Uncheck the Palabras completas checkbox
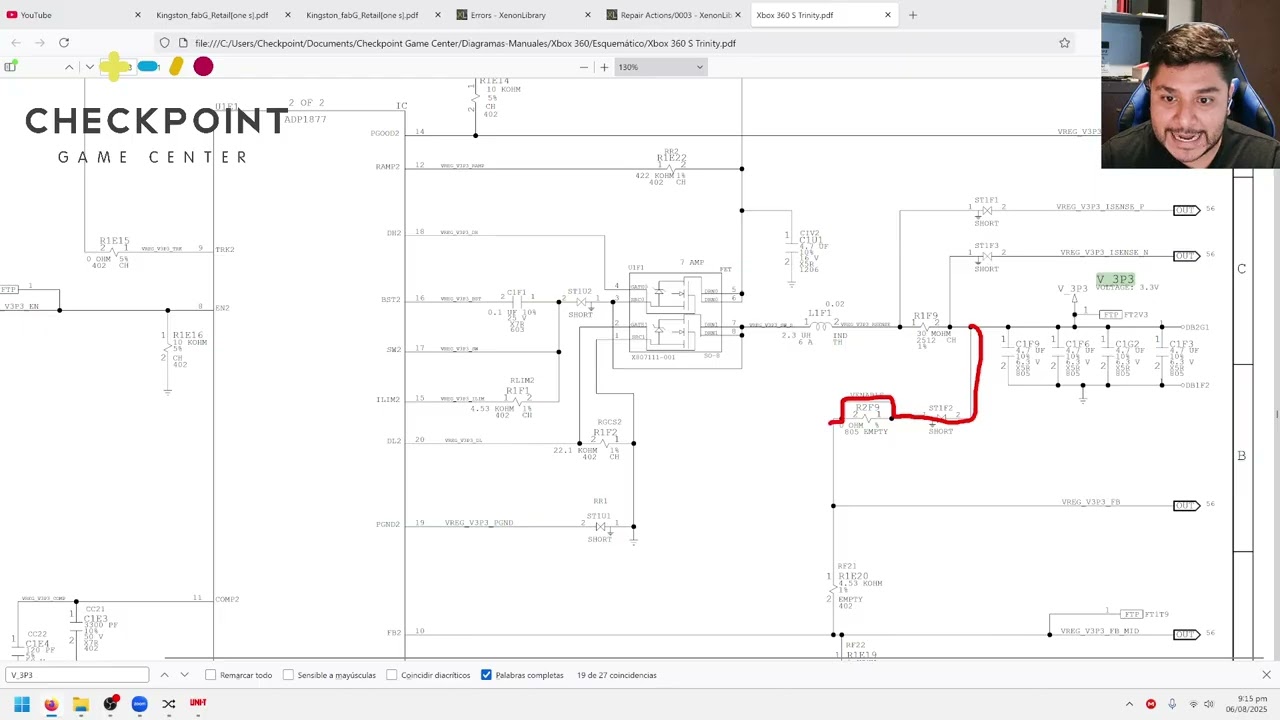Image resolution: width=1280 pixels, height=720 pixels. 486,675
